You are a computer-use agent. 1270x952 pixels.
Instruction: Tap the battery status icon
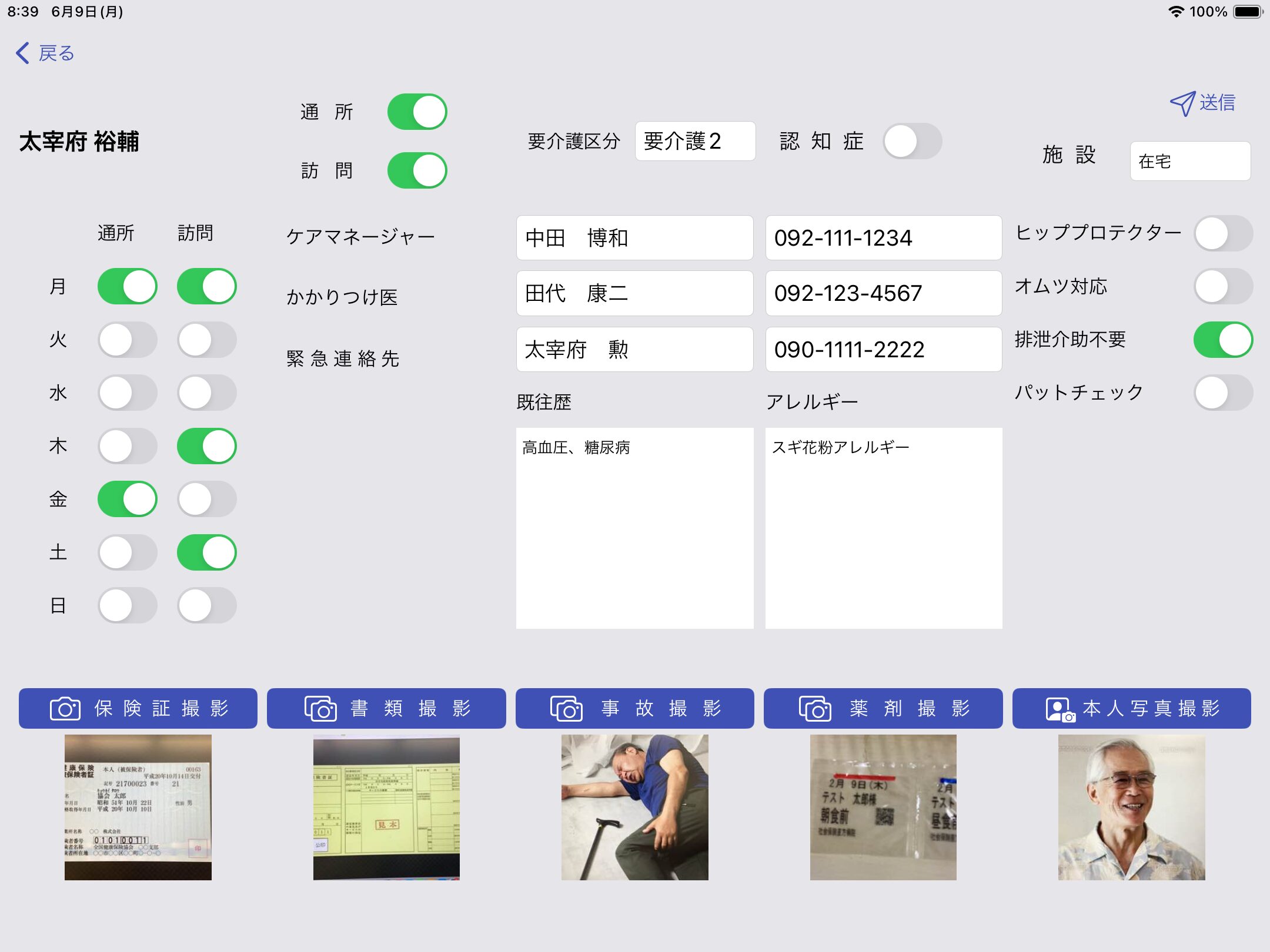1248,12
